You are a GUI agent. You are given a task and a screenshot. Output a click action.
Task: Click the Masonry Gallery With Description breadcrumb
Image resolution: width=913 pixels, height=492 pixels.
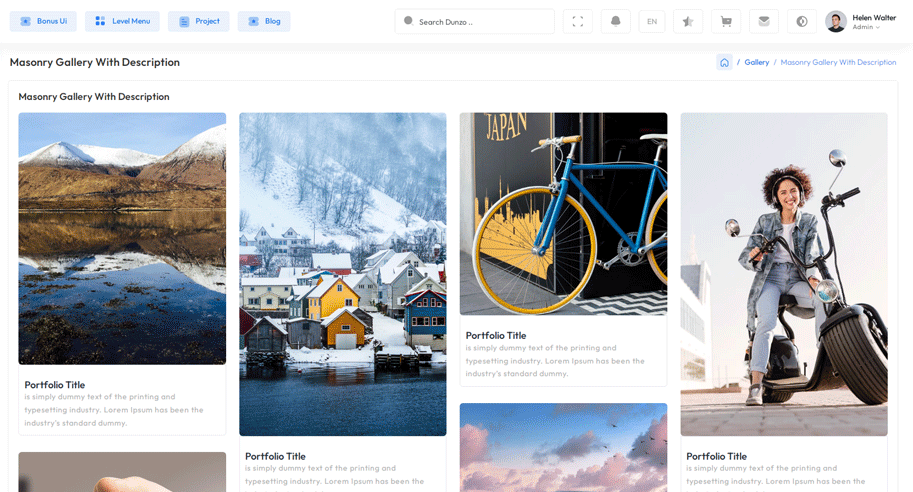pos(838,62)
